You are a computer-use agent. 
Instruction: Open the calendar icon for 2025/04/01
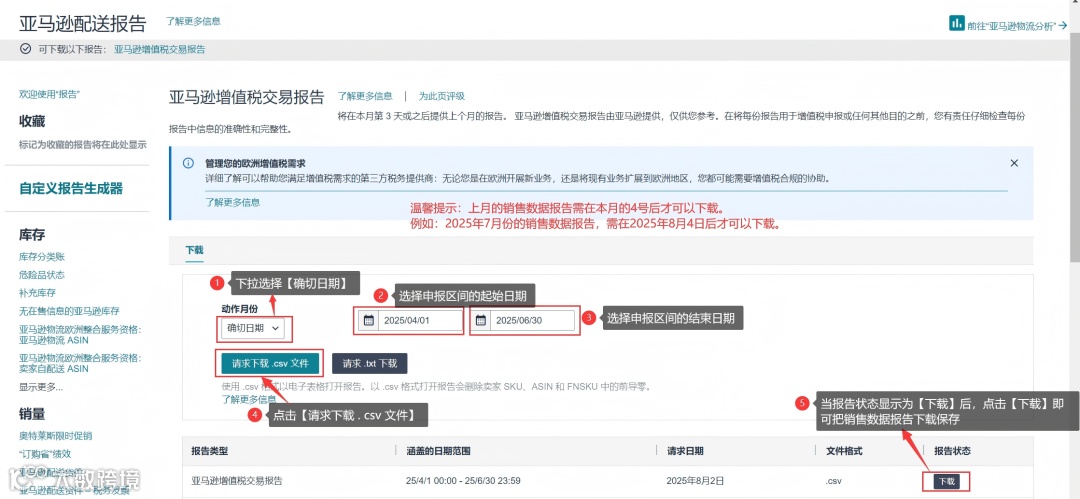point(368,320)
